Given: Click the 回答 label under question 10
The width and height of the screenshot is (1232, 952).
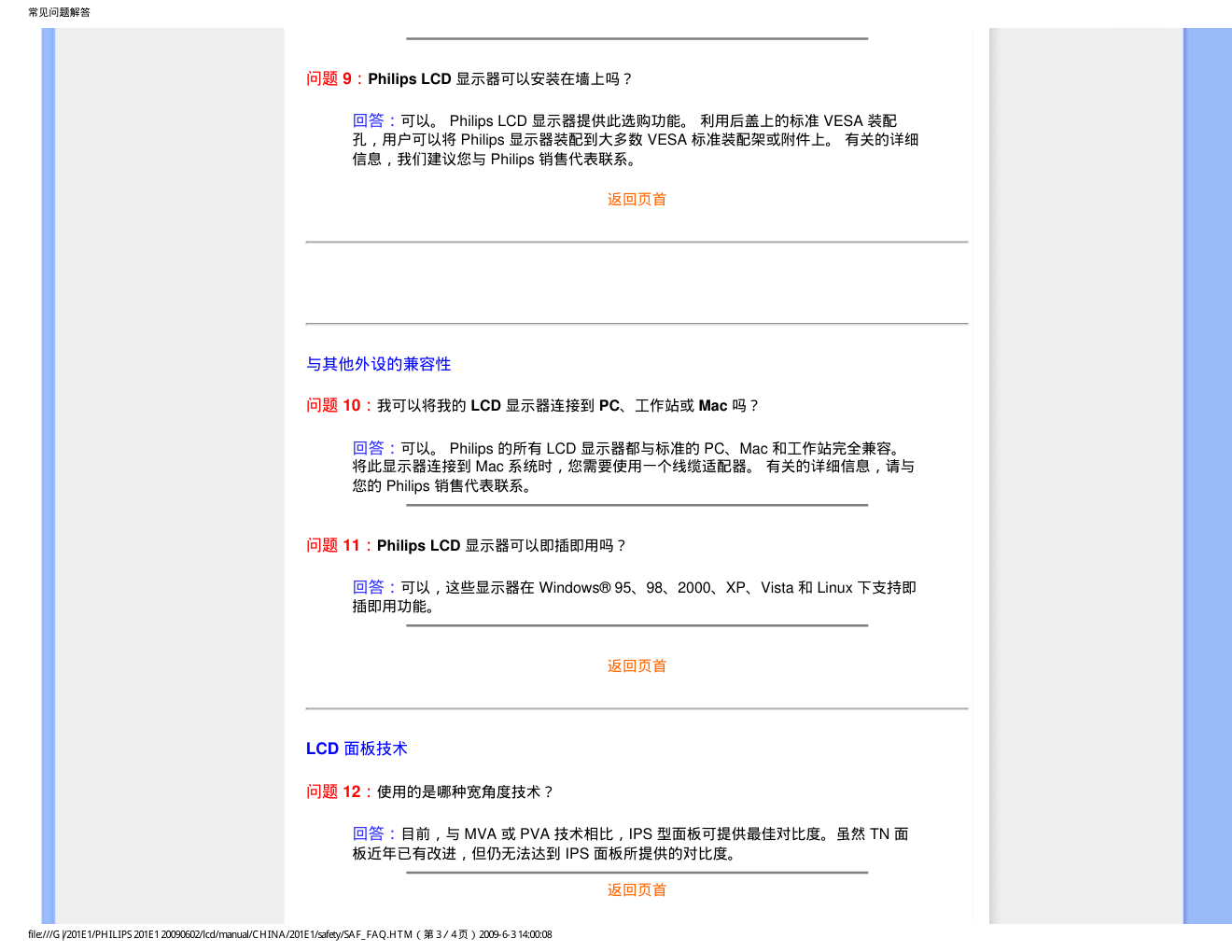Looking at the screenshot, I should [x=375, y=448].
